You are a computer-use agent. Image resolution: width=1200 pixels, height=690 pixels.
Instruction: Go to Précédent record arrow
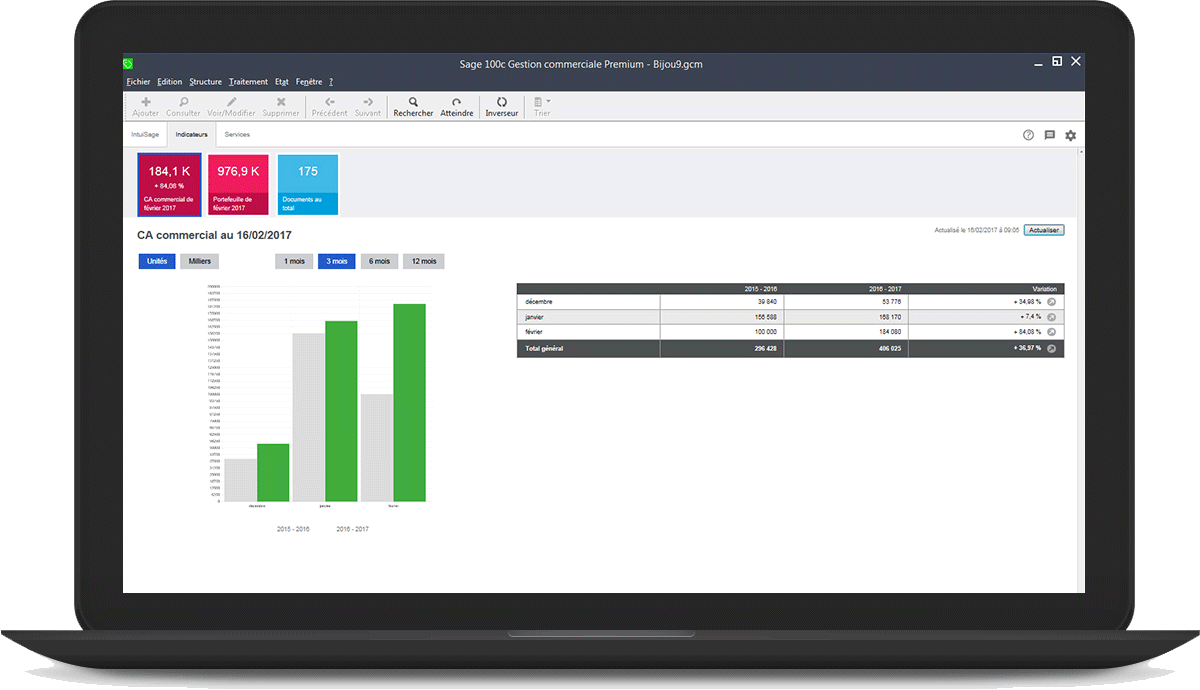click(x=329, y=102)
